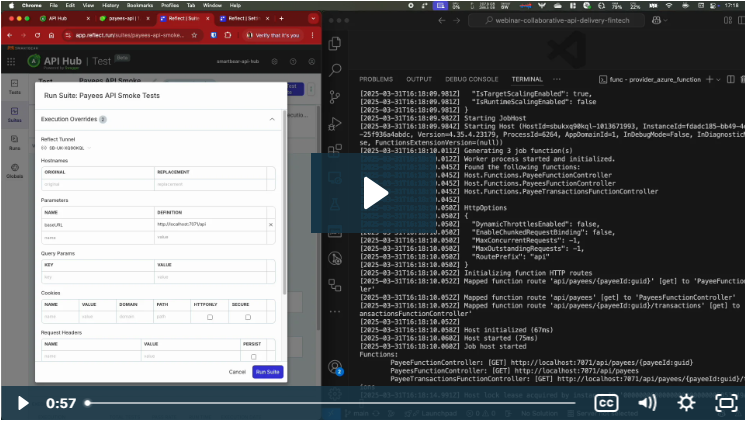Tick the request header PERSIST checkbox

tap(253, 356)
